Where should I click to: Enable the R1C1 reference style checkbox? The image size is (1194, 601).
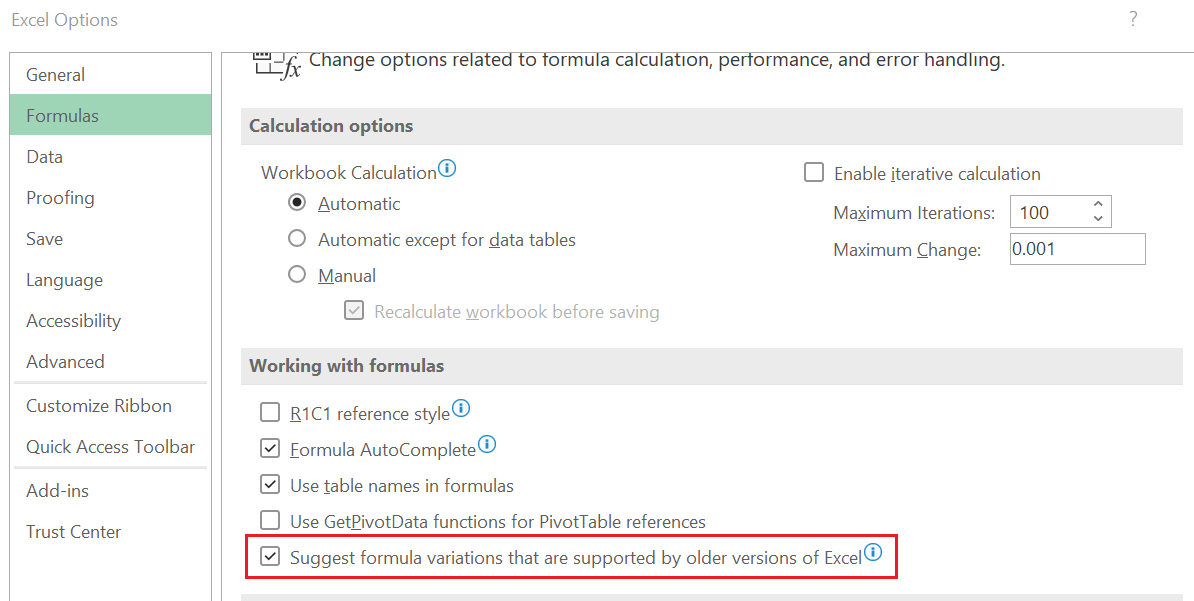point(270,412)
